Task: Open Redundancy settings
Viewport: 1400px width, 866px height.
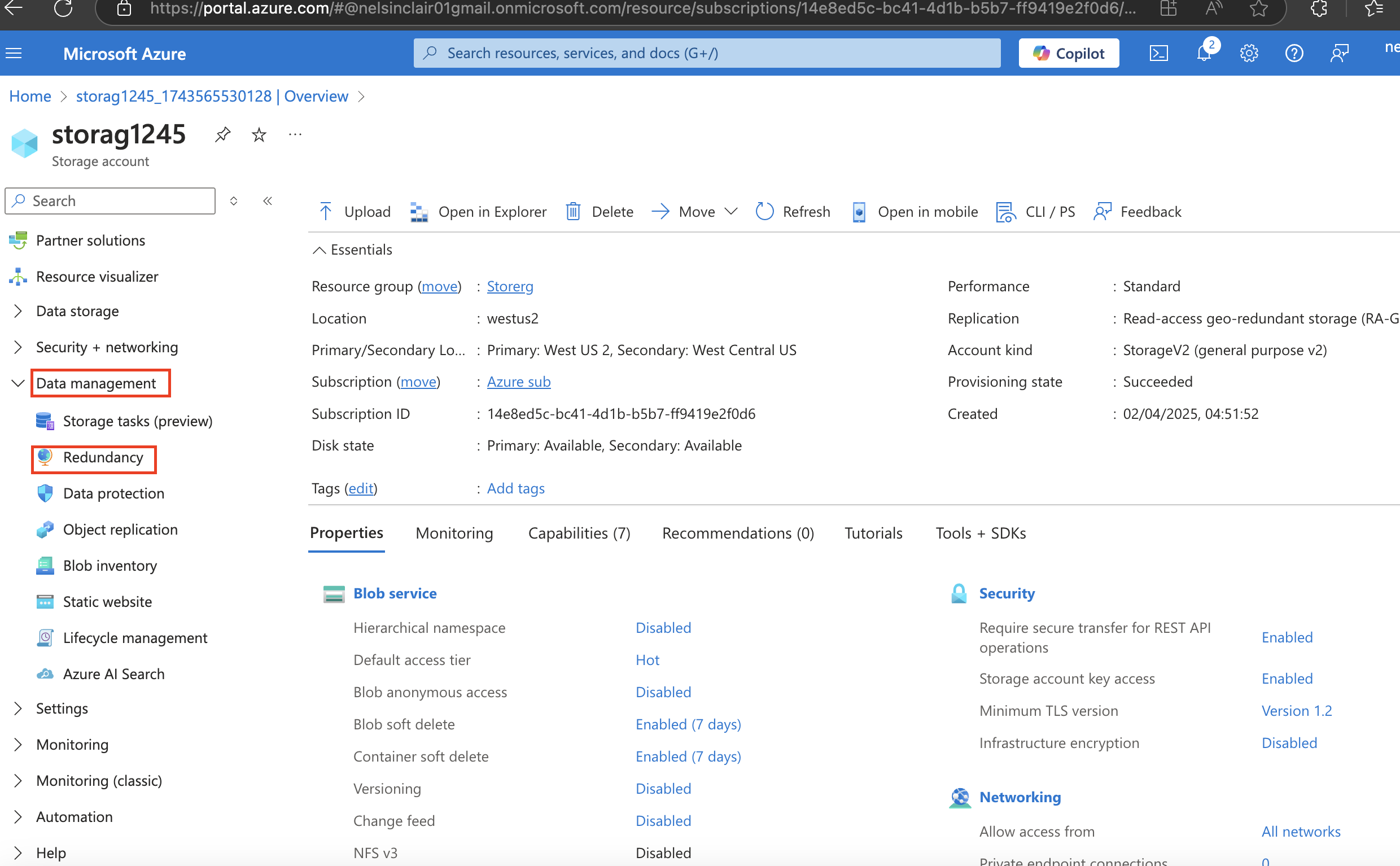Action: [103, 457]
